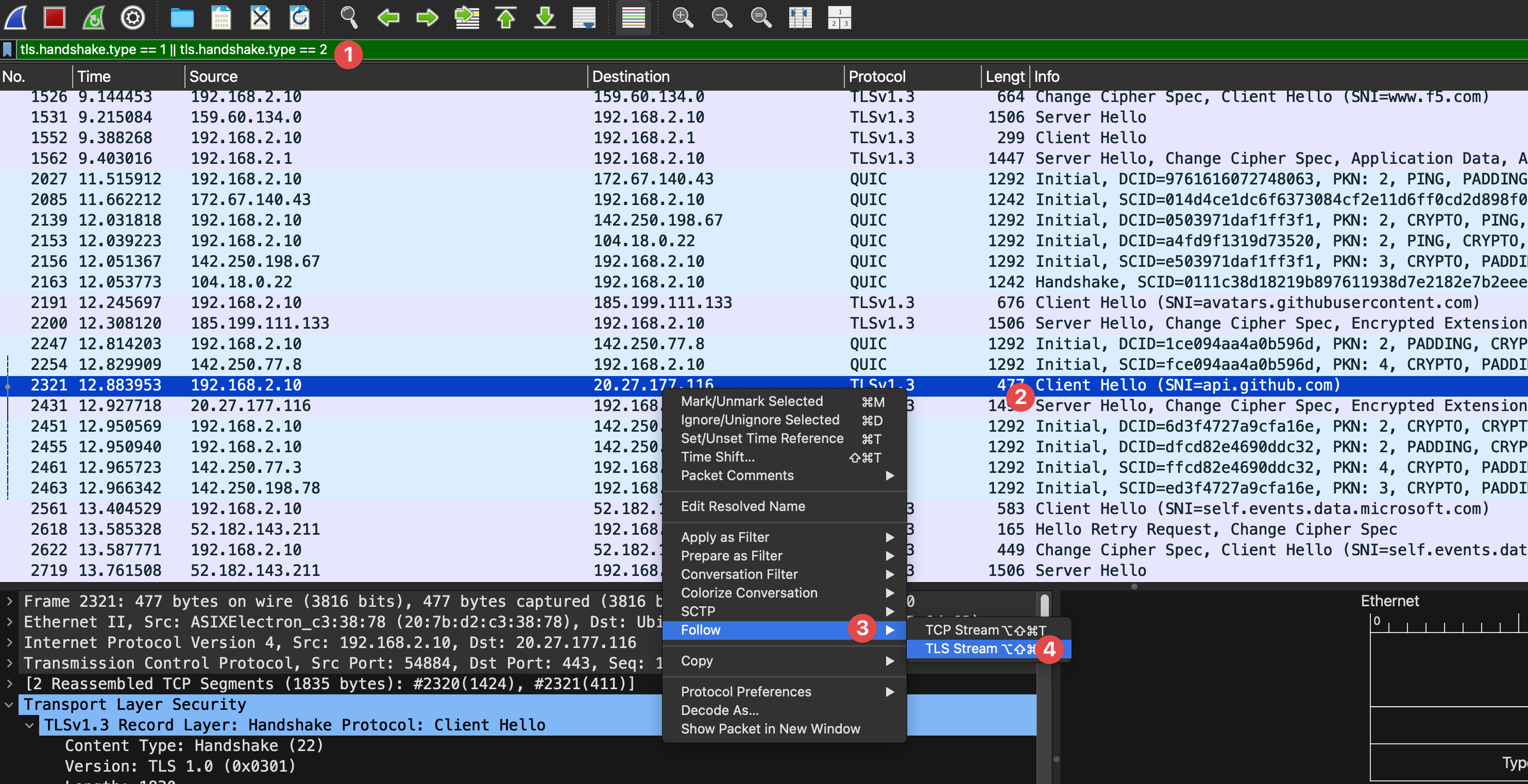Start a new packet capture
The height and width of the screenshot is (784, 1528).
tap(15, 18)
